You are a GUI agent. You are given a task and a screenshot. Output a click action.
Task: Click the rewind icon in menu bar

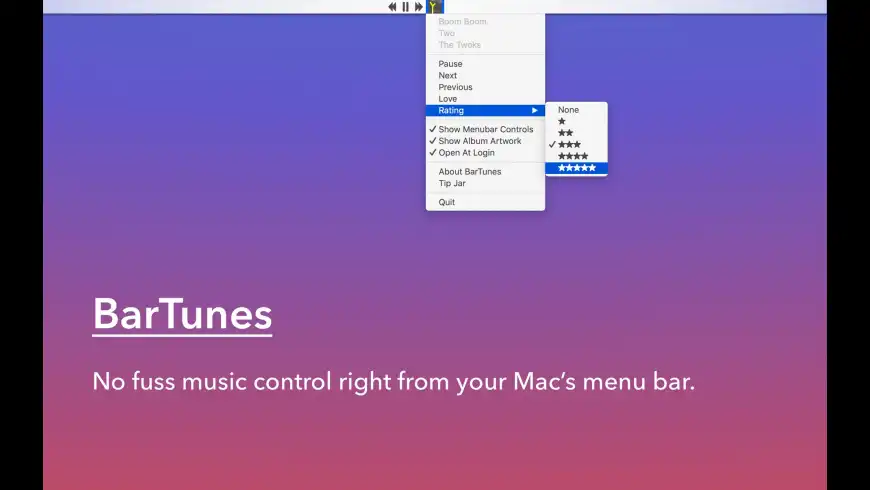tap(392, 7)
